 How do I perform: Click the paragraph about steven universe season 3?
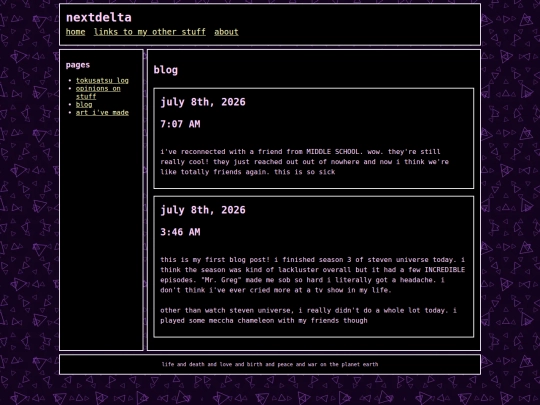pyautogui.click(x=313, y=275)
